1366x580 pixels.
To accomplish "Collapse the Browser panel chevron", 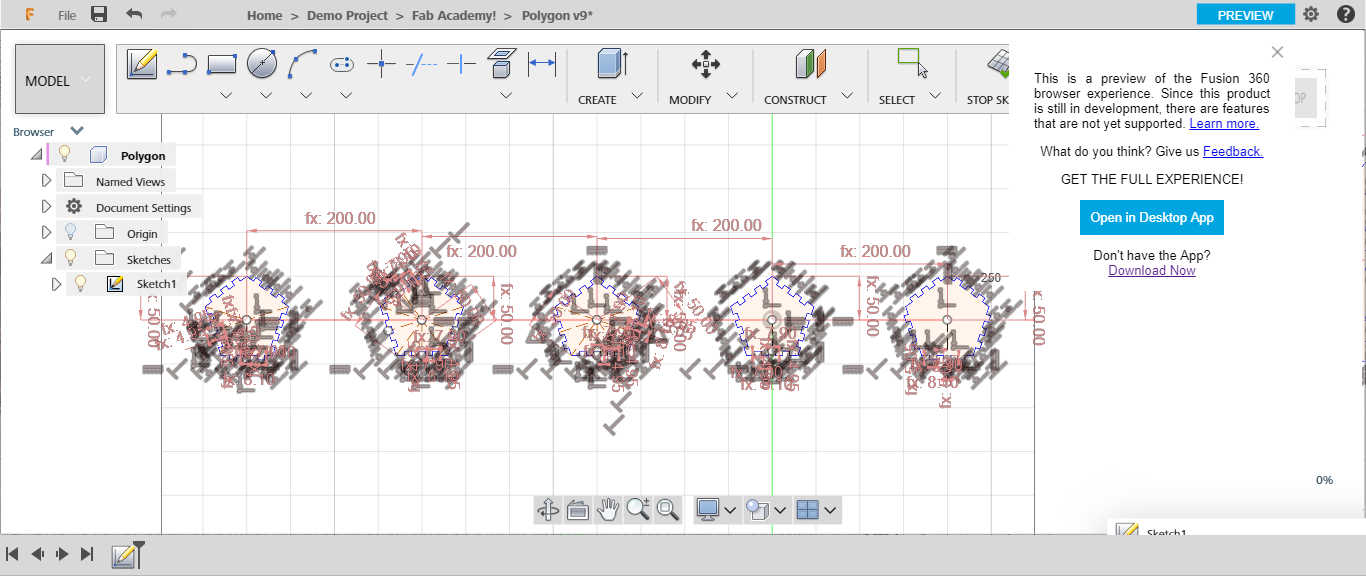I will (77, 130).
